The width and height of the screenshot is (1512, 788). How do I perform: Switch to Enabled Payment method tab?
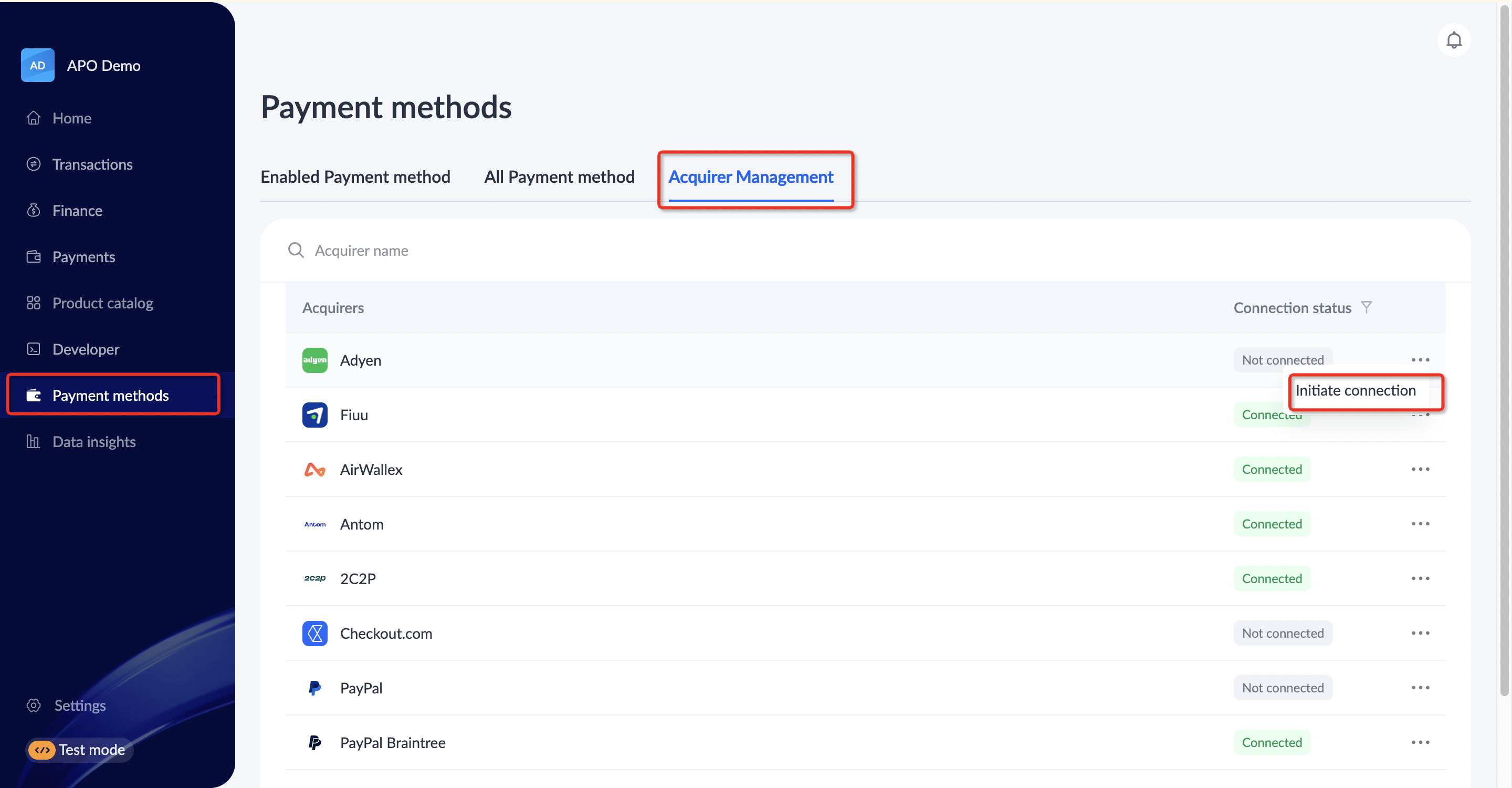coord(355,177)
